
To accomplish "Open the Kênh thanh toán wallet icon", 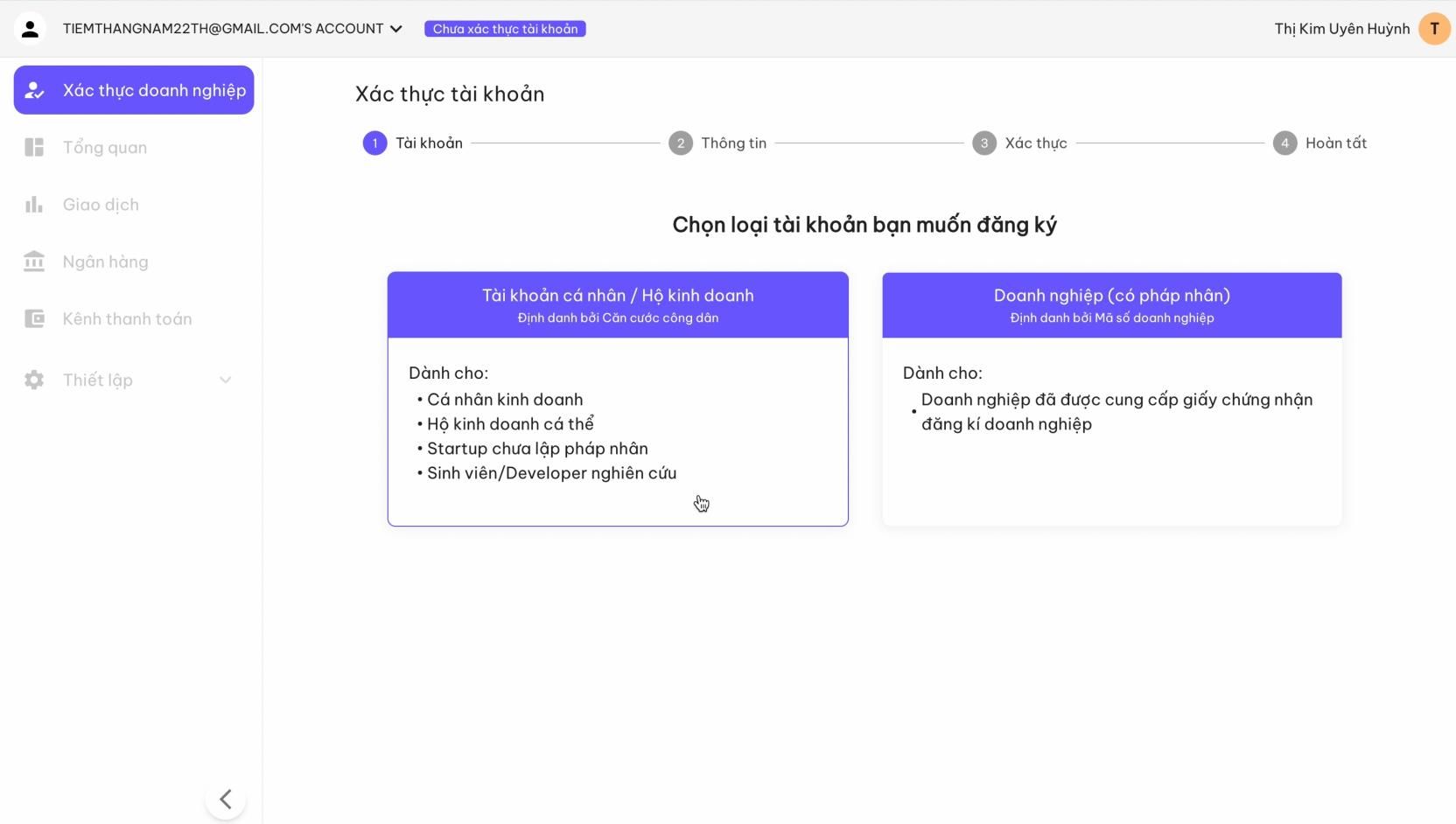I will pyautogui.click(x=34, y=318).
